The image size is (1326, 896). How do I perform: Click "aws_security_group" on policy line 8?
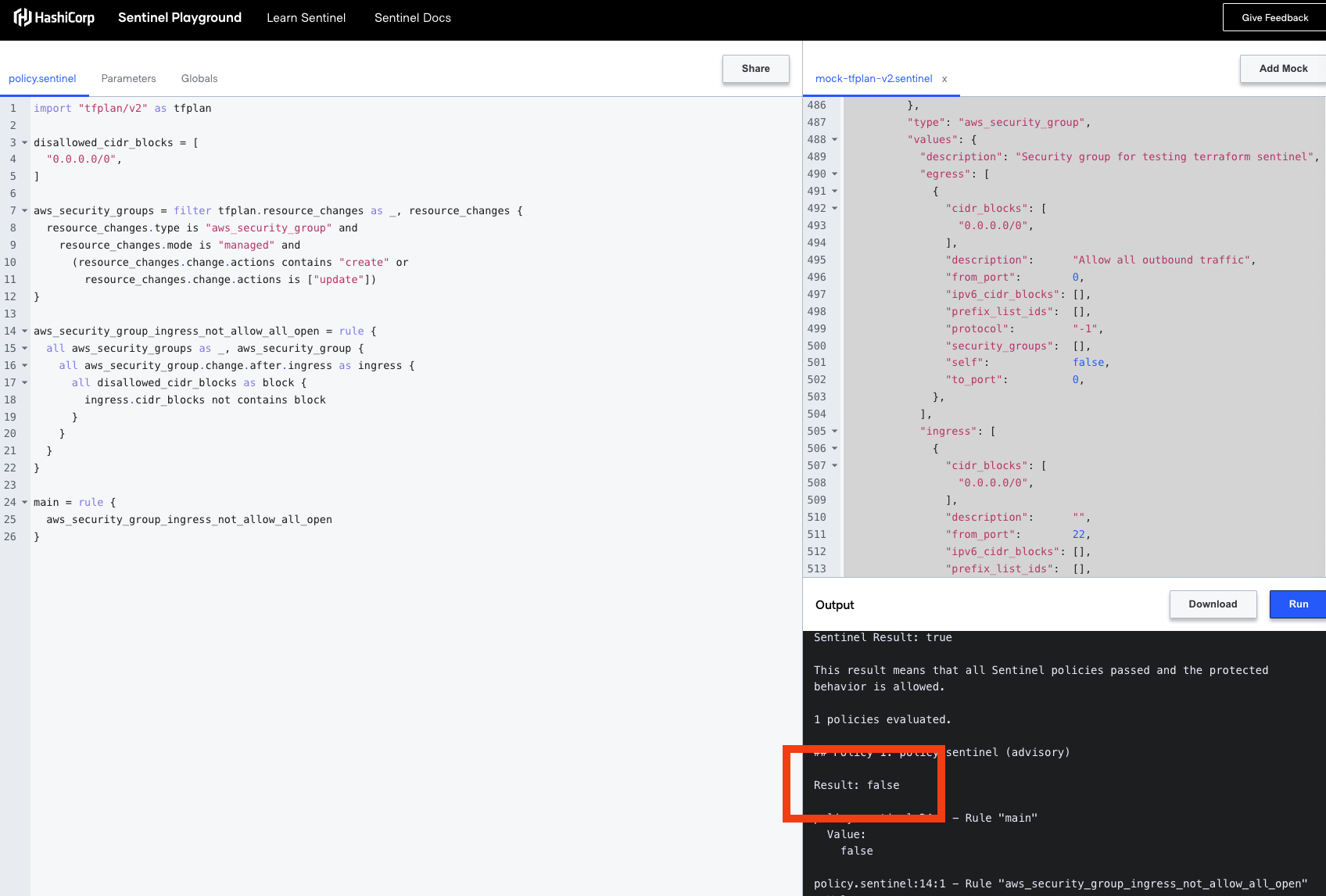pos(269,228)
